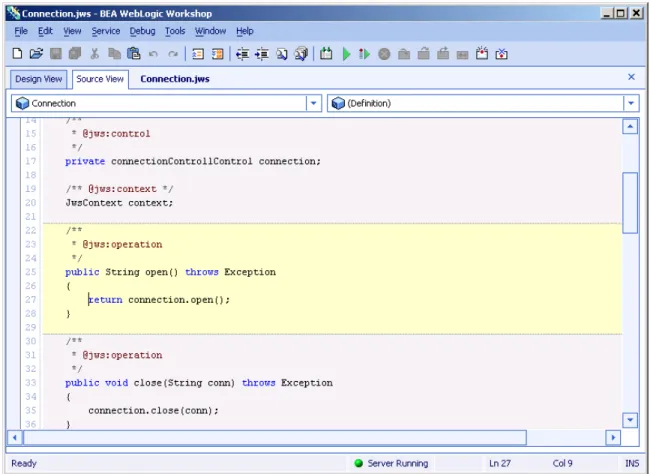Toggle breakpoint with red star icon
Image resolution: width=650 pixels, height=474 pixels.
[x=482, y=53]
